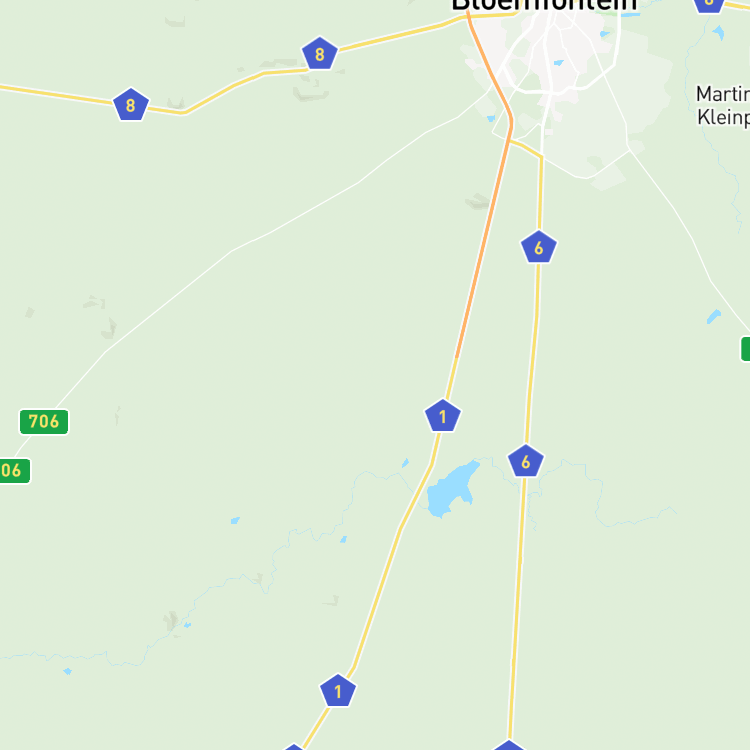Click the Route 6 shield nearest Bloemfontein city
Image resolution: width=750 pixels, height=750 pixels.
click(x=539, y=247)
